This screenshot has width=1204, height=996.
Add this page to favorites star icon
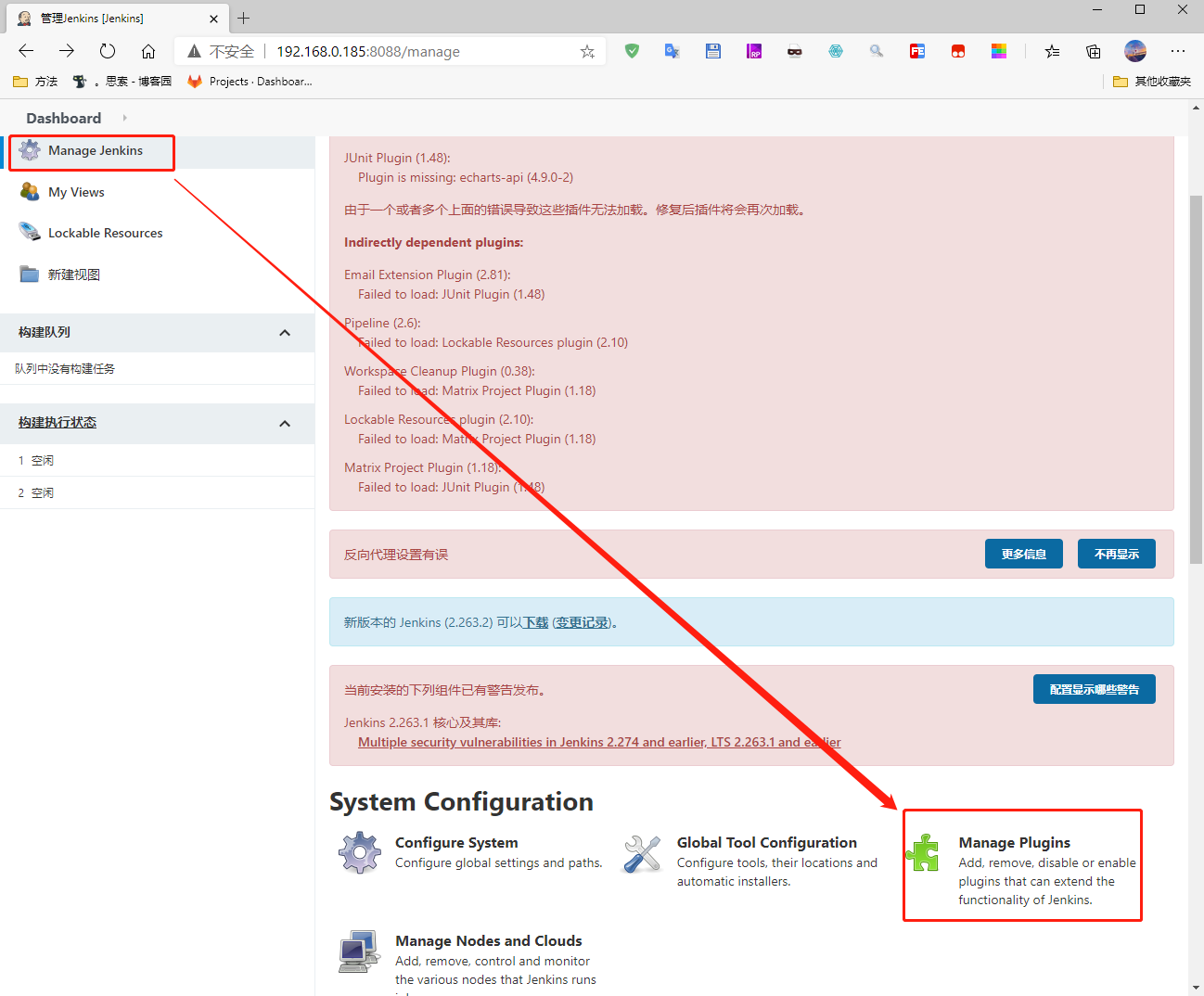[x=587, y=52]
